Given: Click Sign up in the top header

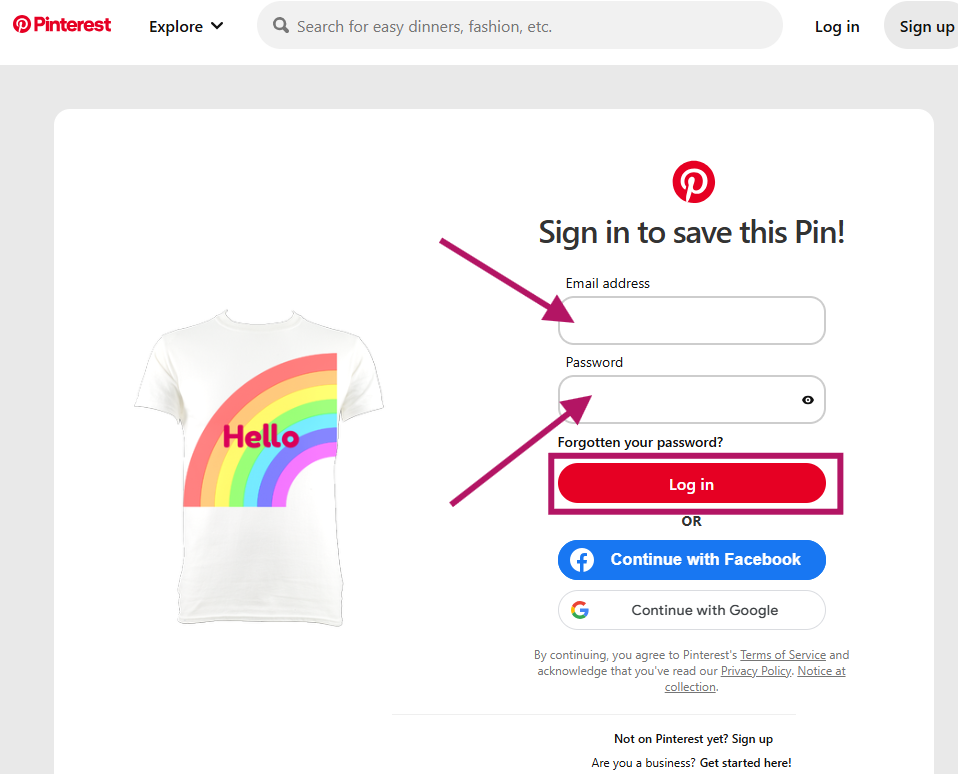Looking at the screenshot, I should [x=925, y=26].
